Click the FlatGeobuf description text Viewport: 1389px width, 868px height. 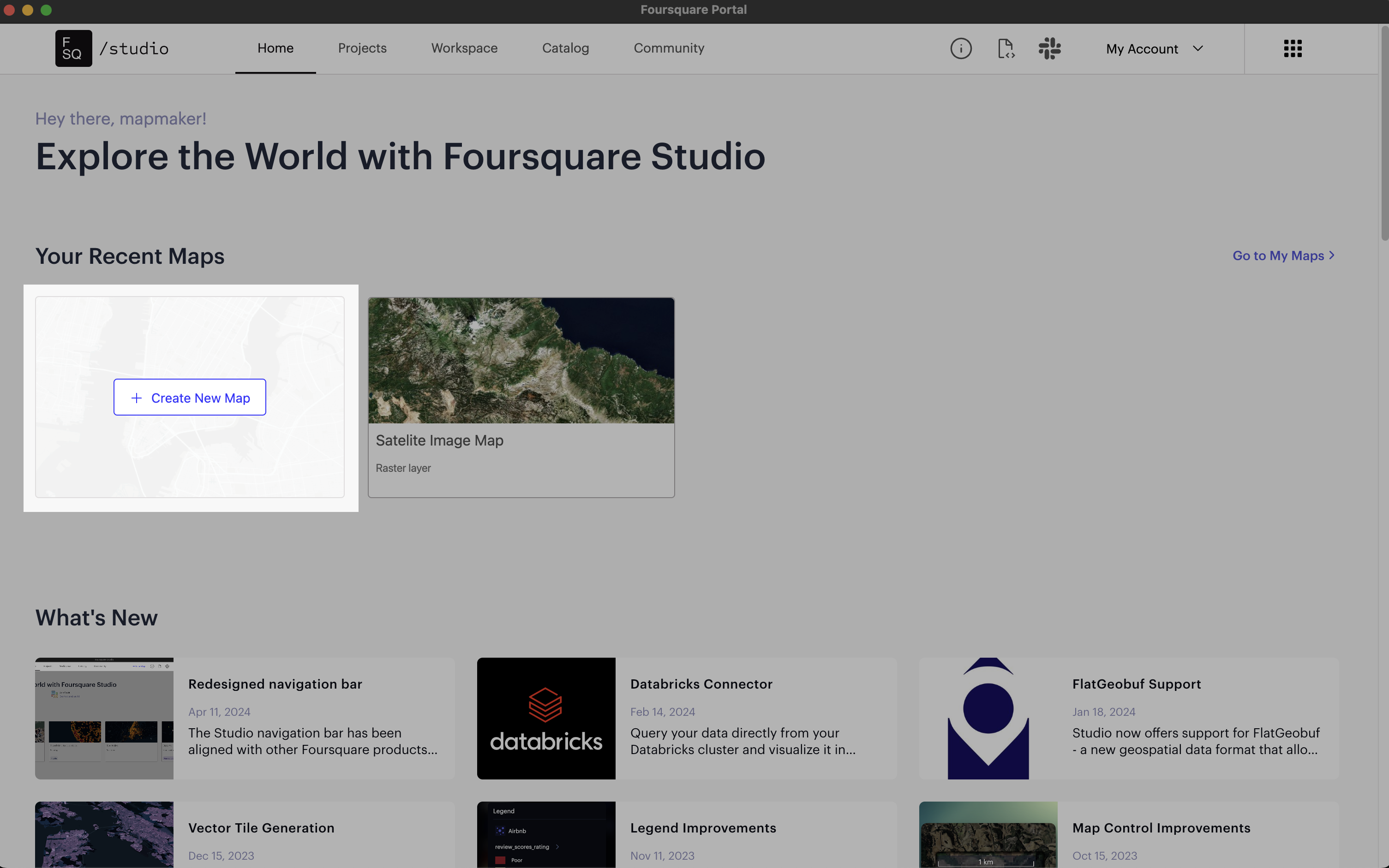1196,741
